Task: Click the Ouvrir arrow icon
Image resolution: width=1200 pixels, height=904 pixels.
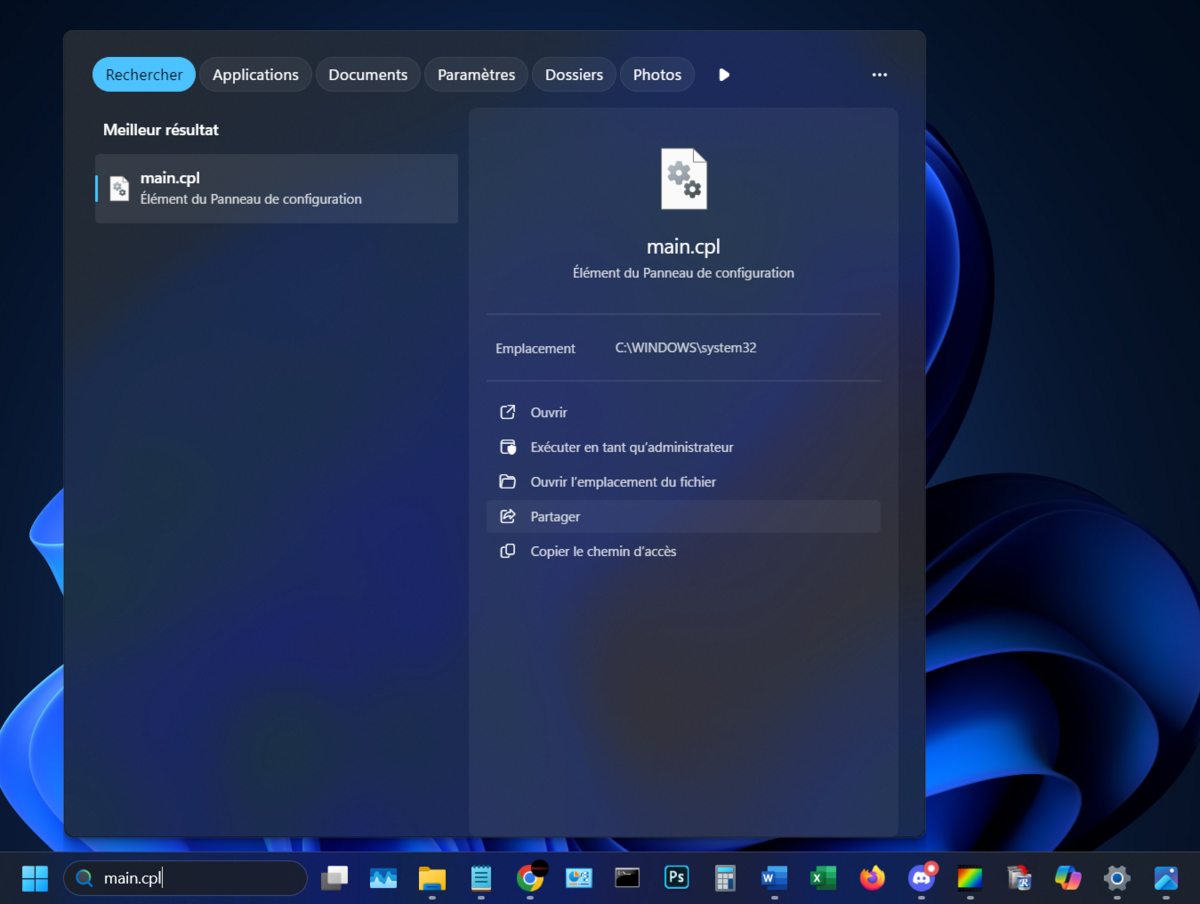Action: (508, 412)
